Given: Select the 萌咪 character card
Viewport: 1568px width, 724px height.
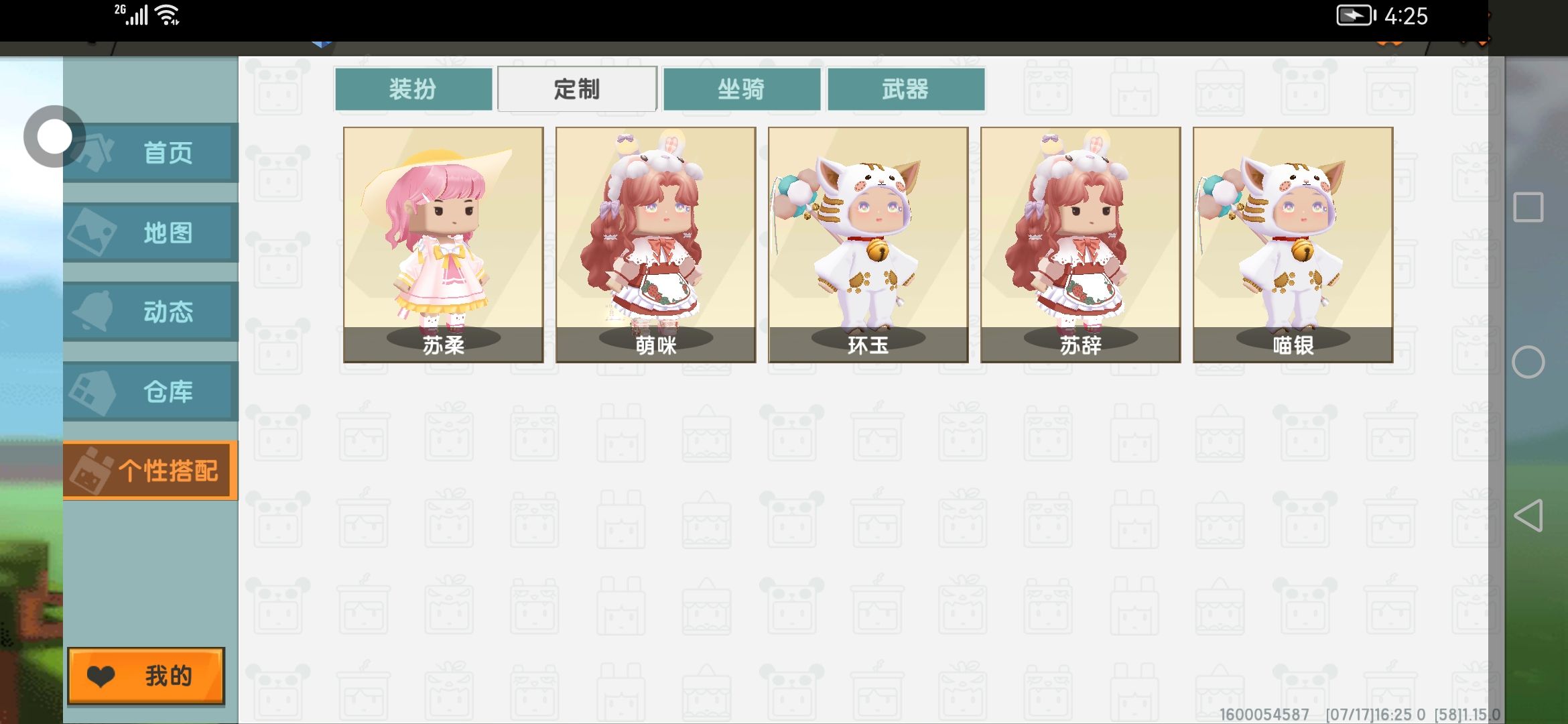Looking at the screenshot, I should (x=656, y=245).
